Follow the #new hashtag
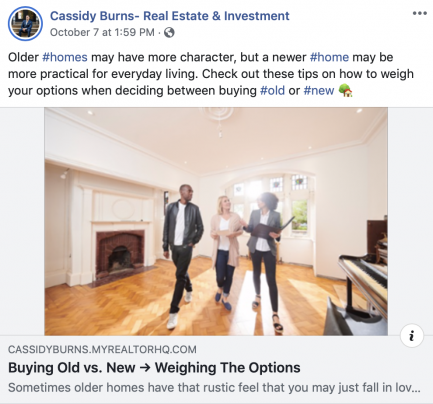Viewport: 433px width, 404px height. point(319,90)
